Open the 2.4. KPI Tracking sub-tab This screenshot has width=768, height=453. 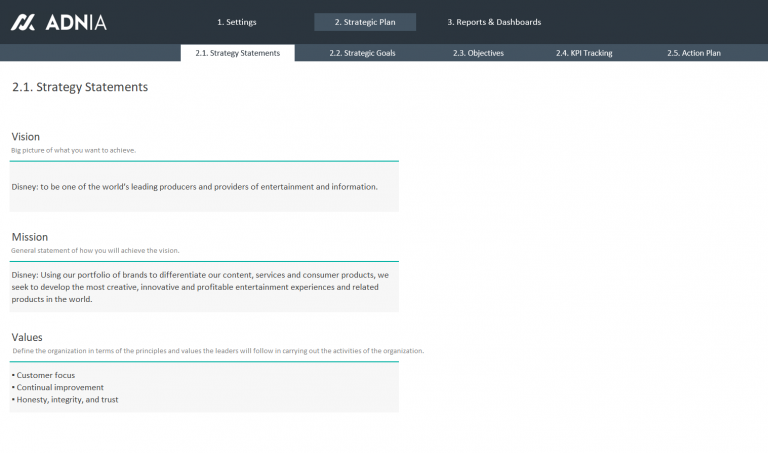(x=584, y=53)
